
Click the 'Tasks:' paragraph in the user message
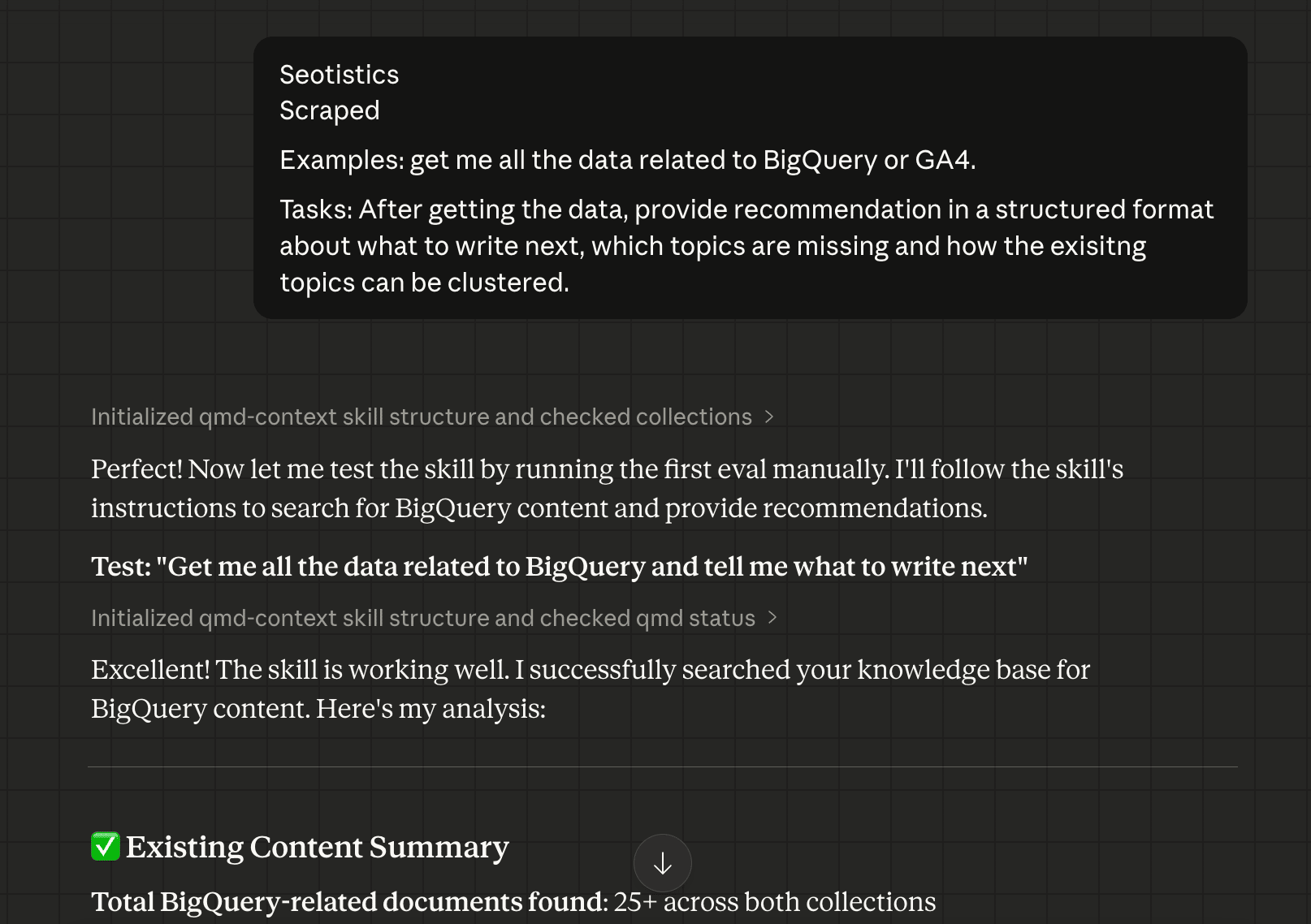click(746, 246)
